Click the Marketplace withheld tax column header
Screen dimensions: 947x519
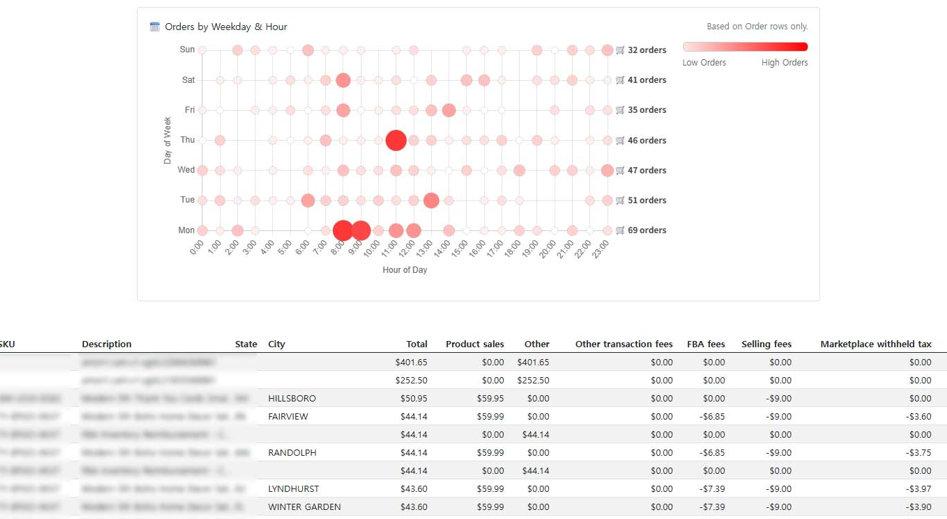pos(875,344)
